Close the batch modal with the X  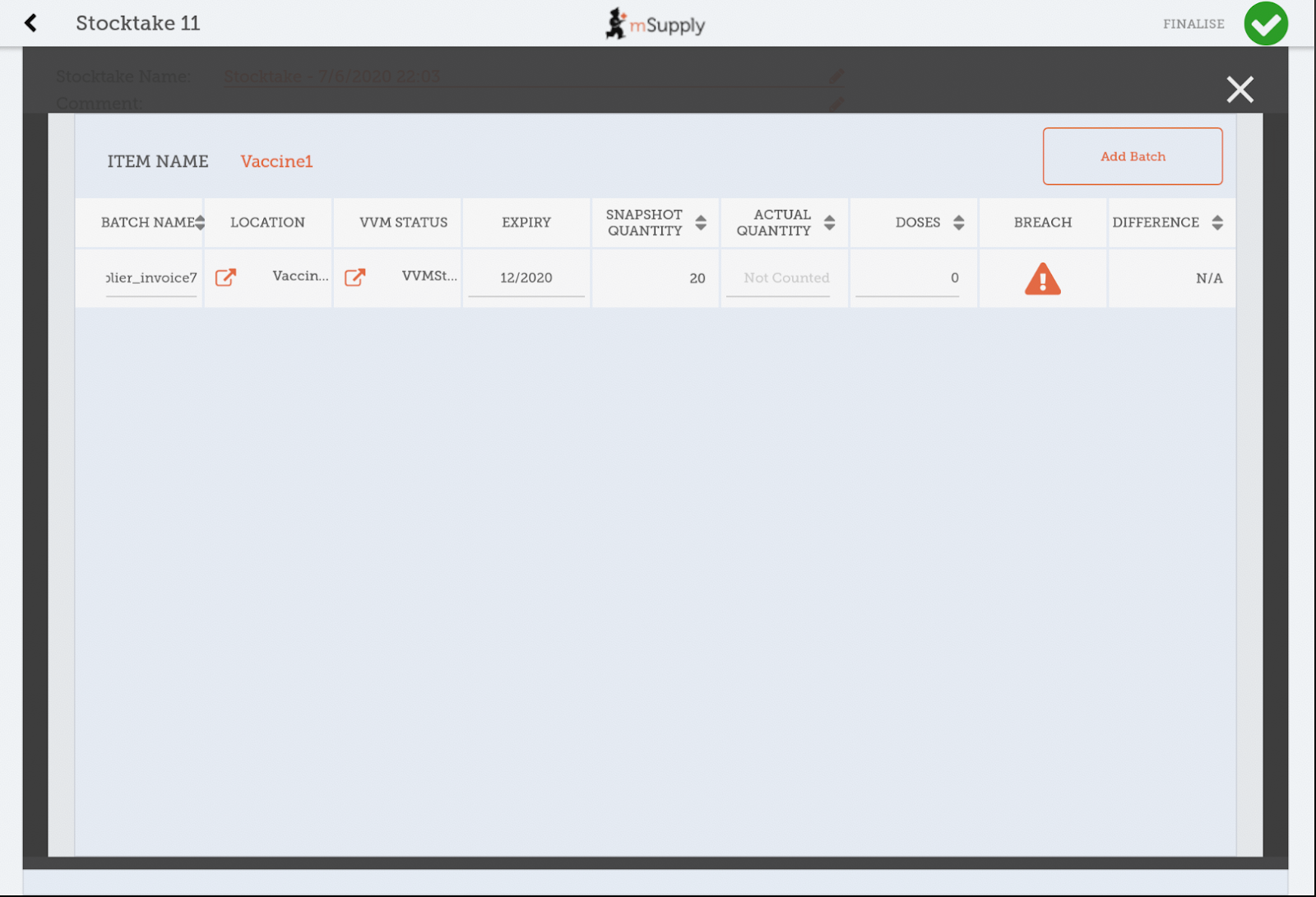[1240, 89]
